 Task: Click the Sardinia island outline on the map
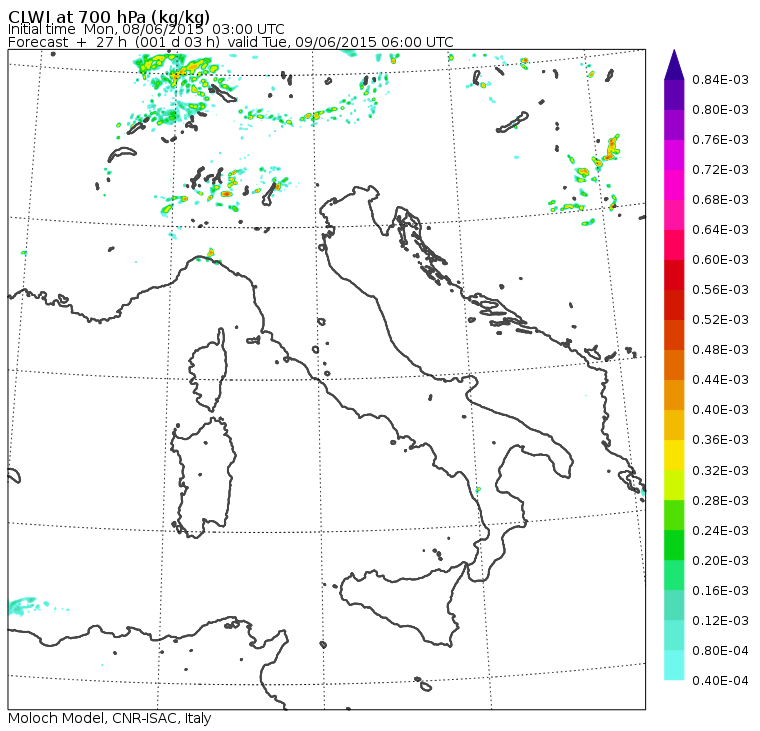(x=203, y=477)
